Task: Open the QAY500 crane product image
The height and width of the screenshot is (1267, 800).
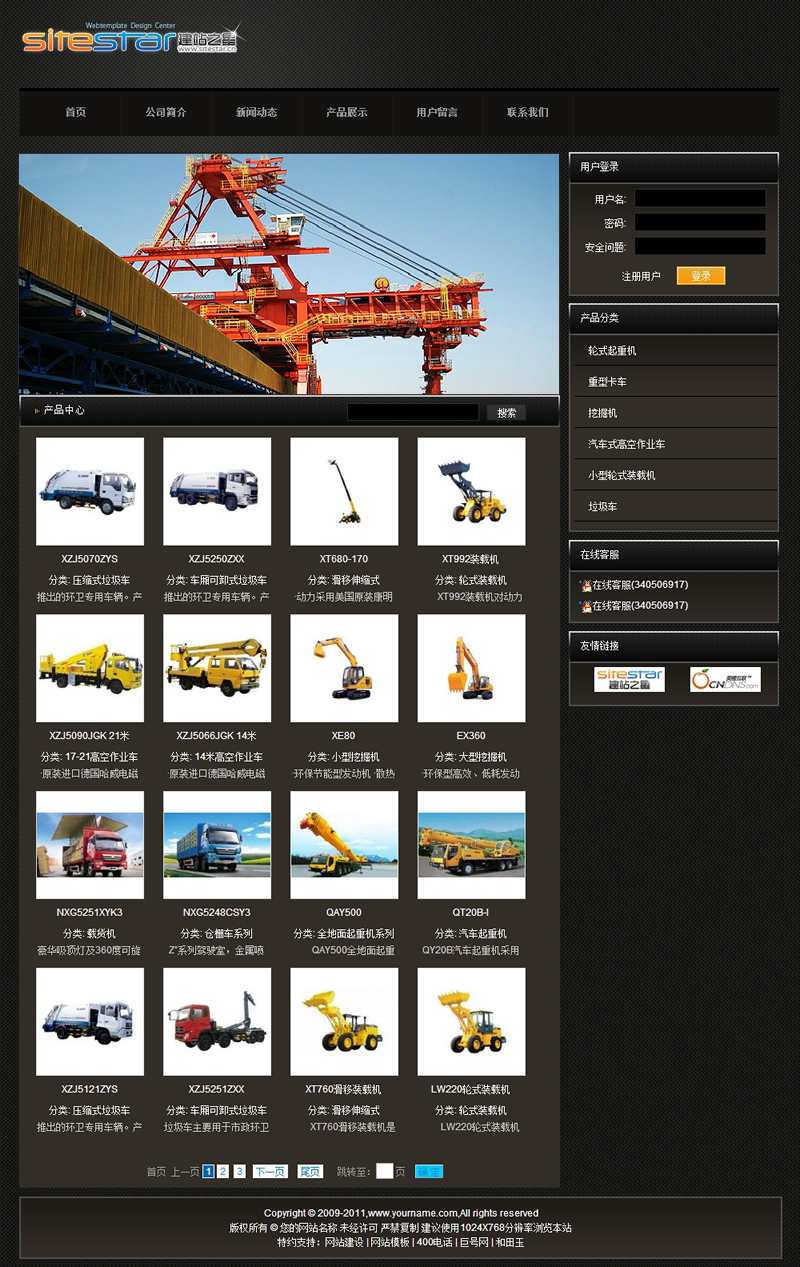Action: click(344, 845)
